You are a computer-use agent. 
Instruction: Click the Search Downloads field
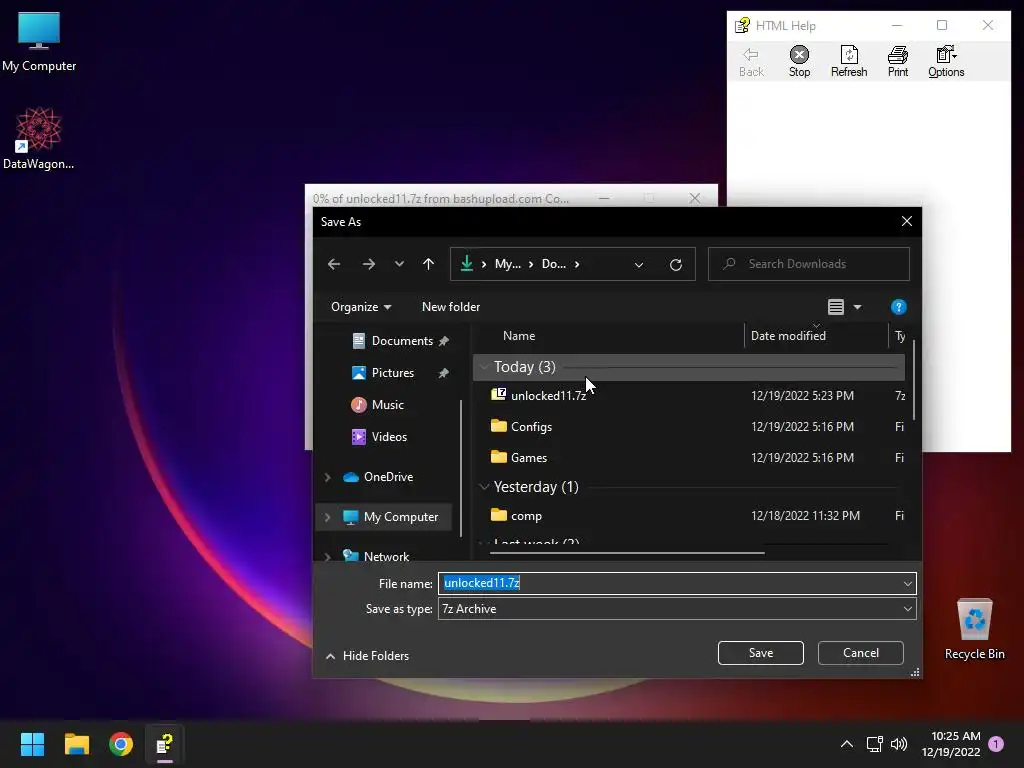coord(808,264)
